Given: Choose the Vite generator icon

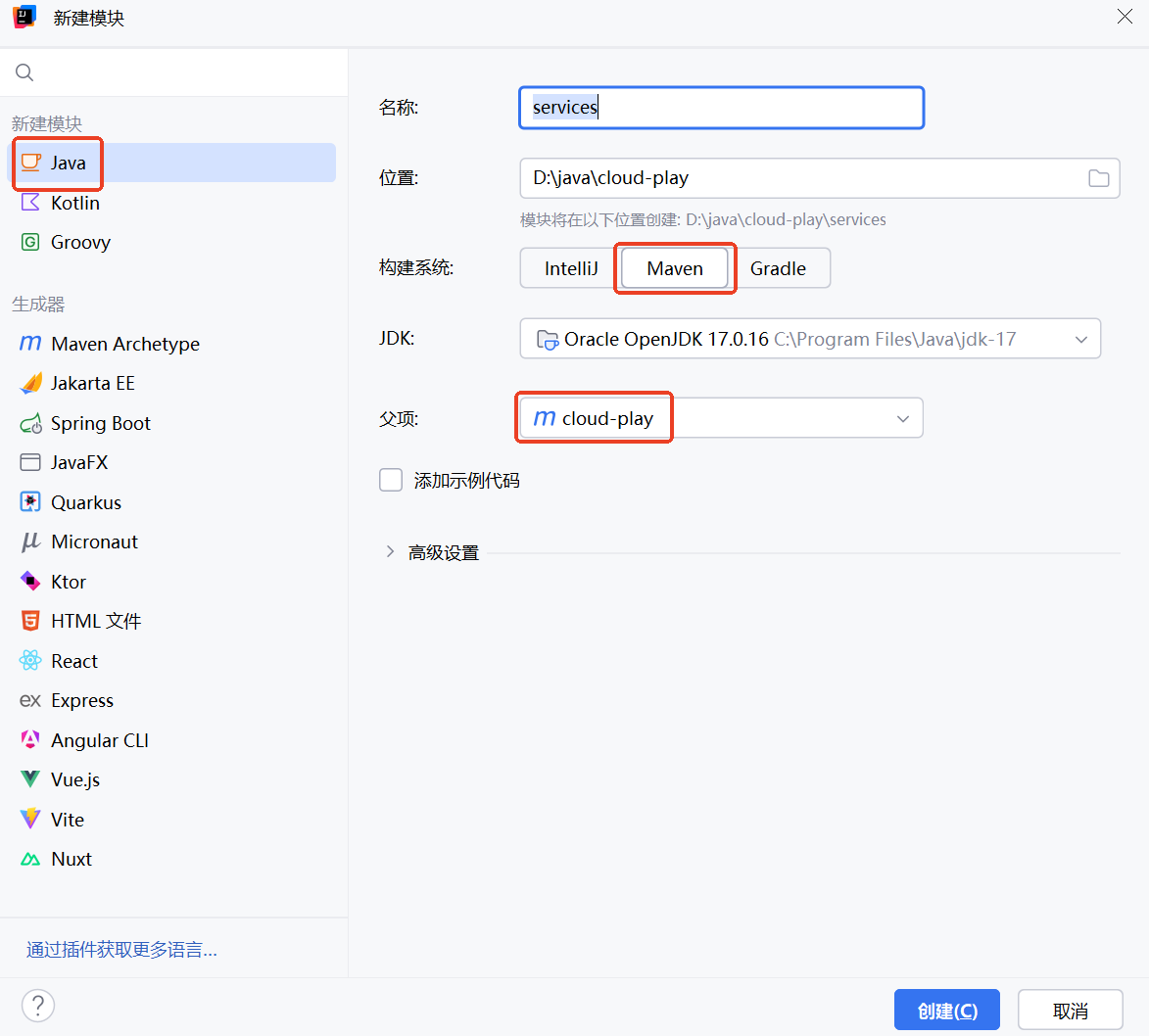Looking at the screenshot, I should click(x=30, y=819).
